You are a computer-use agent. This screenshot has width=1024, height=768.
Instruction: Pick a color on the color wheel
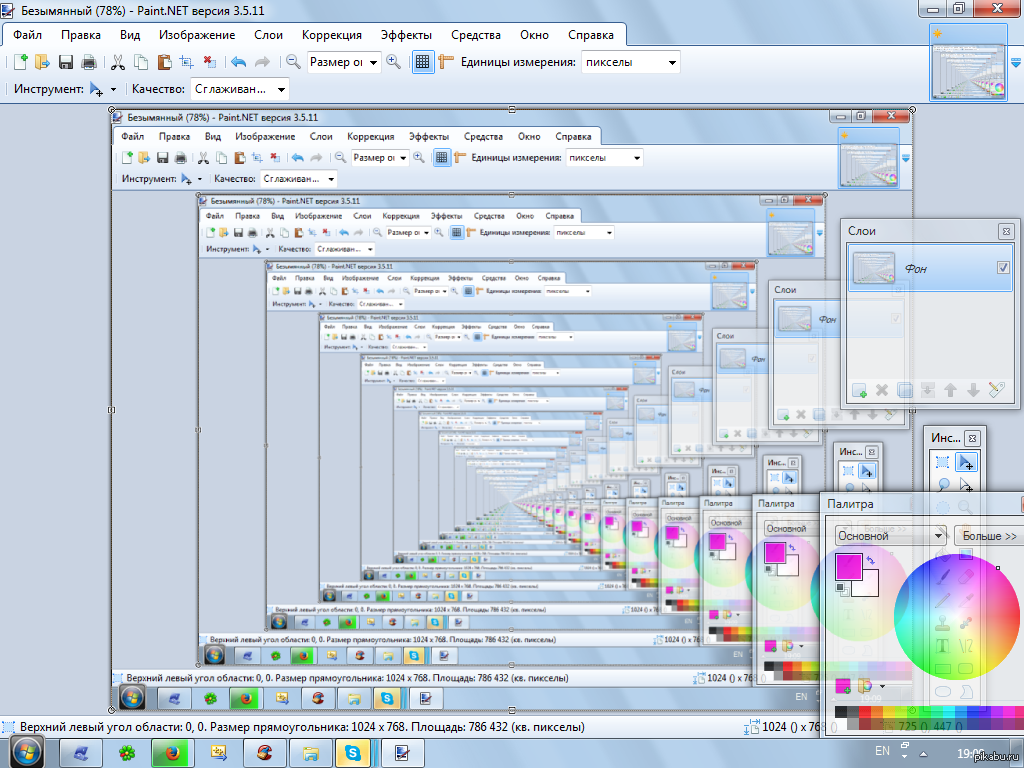pos(957,617)
